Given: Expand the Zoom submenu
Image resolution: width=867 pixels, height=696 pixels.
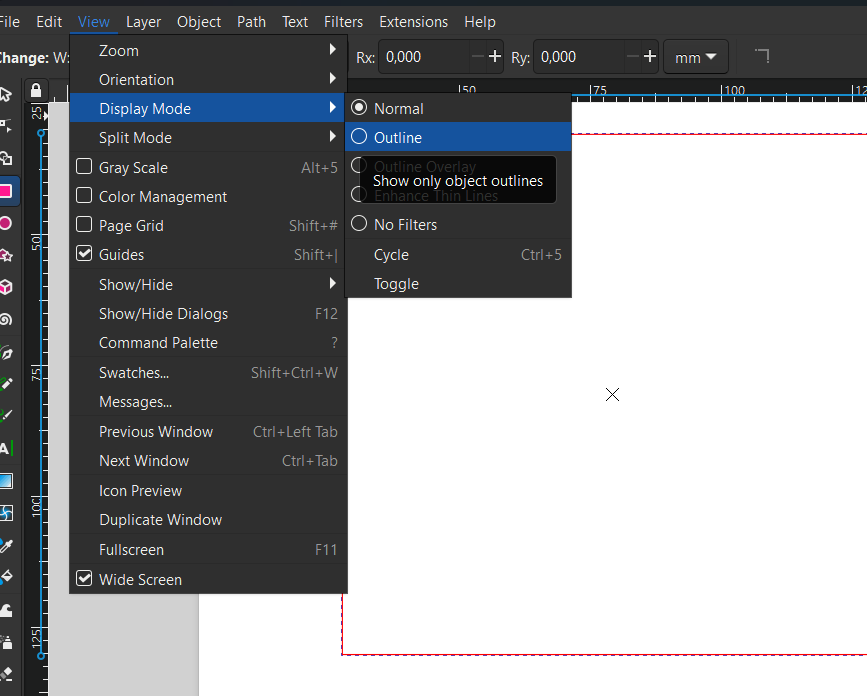Looking at the screenshot, I should point(208,50).
